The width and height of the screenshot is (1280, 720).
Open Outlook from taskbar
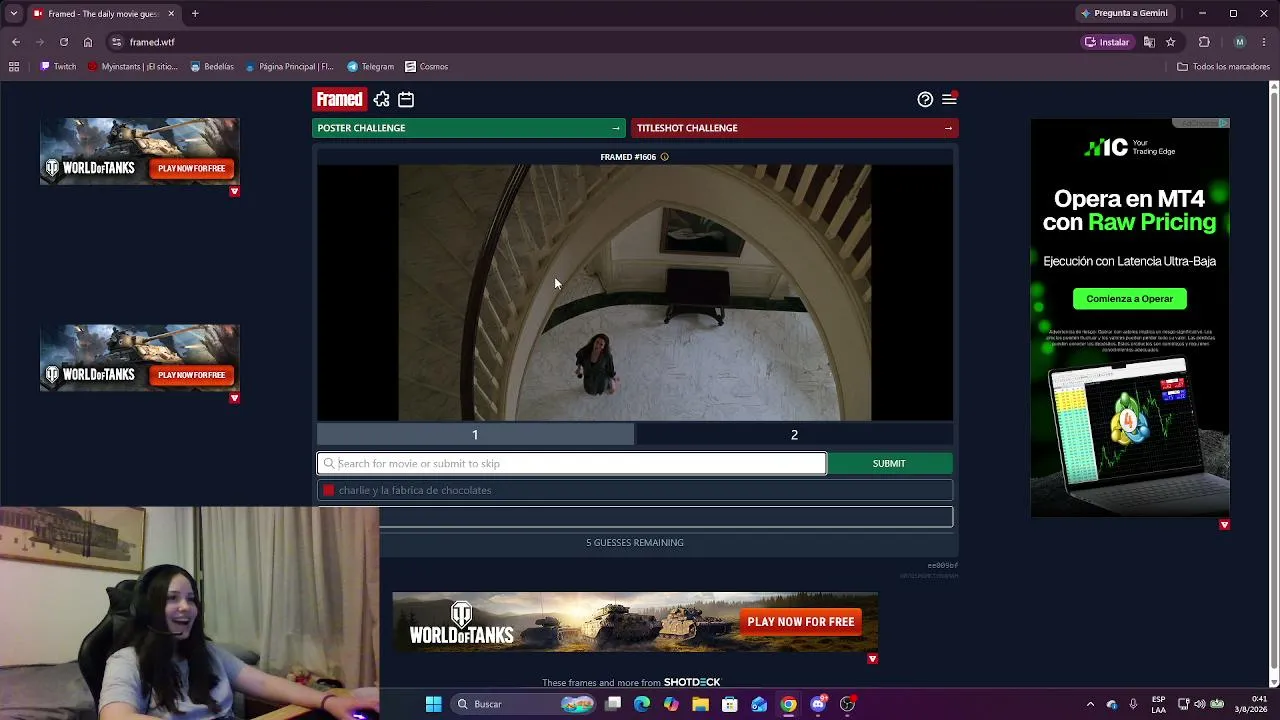(759, 704)
